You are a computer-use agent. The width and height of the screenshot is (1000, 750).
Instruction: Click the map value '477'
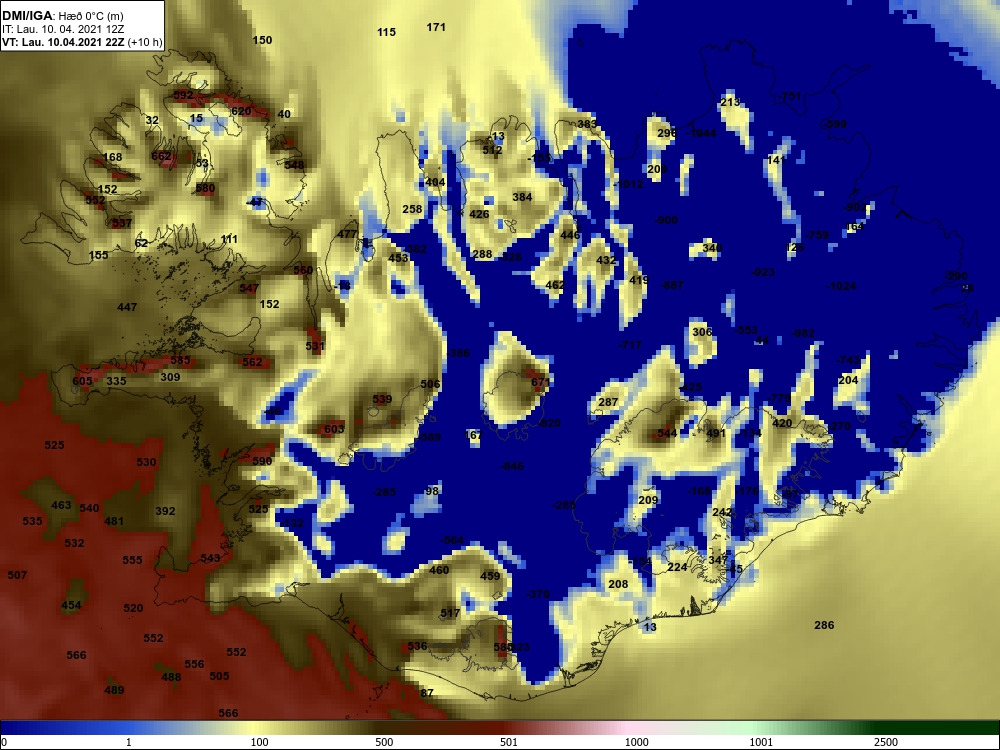click(x=348, y=234)
